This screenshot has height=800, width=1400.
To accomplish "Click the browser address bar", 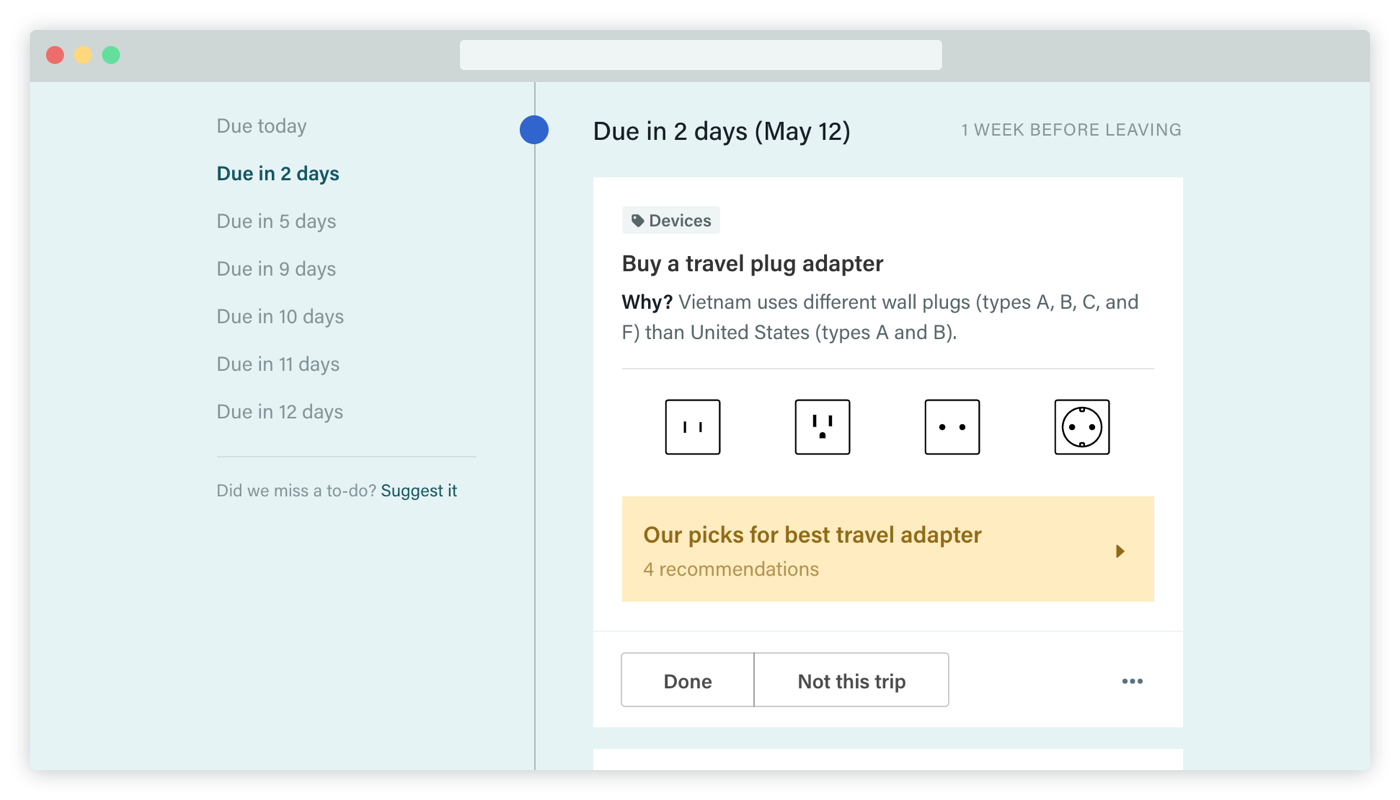I will point(700,55).
